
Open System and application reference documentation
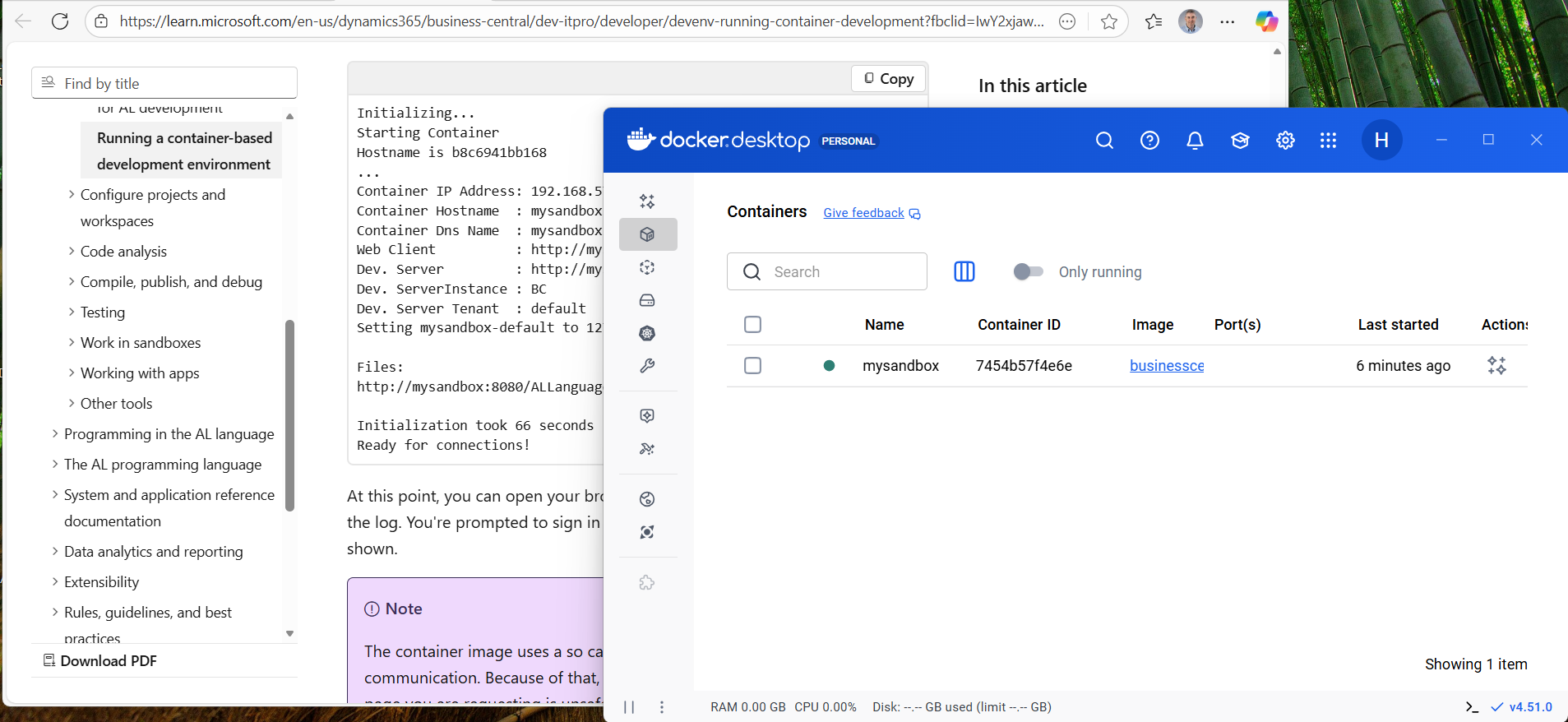(169, 507)
